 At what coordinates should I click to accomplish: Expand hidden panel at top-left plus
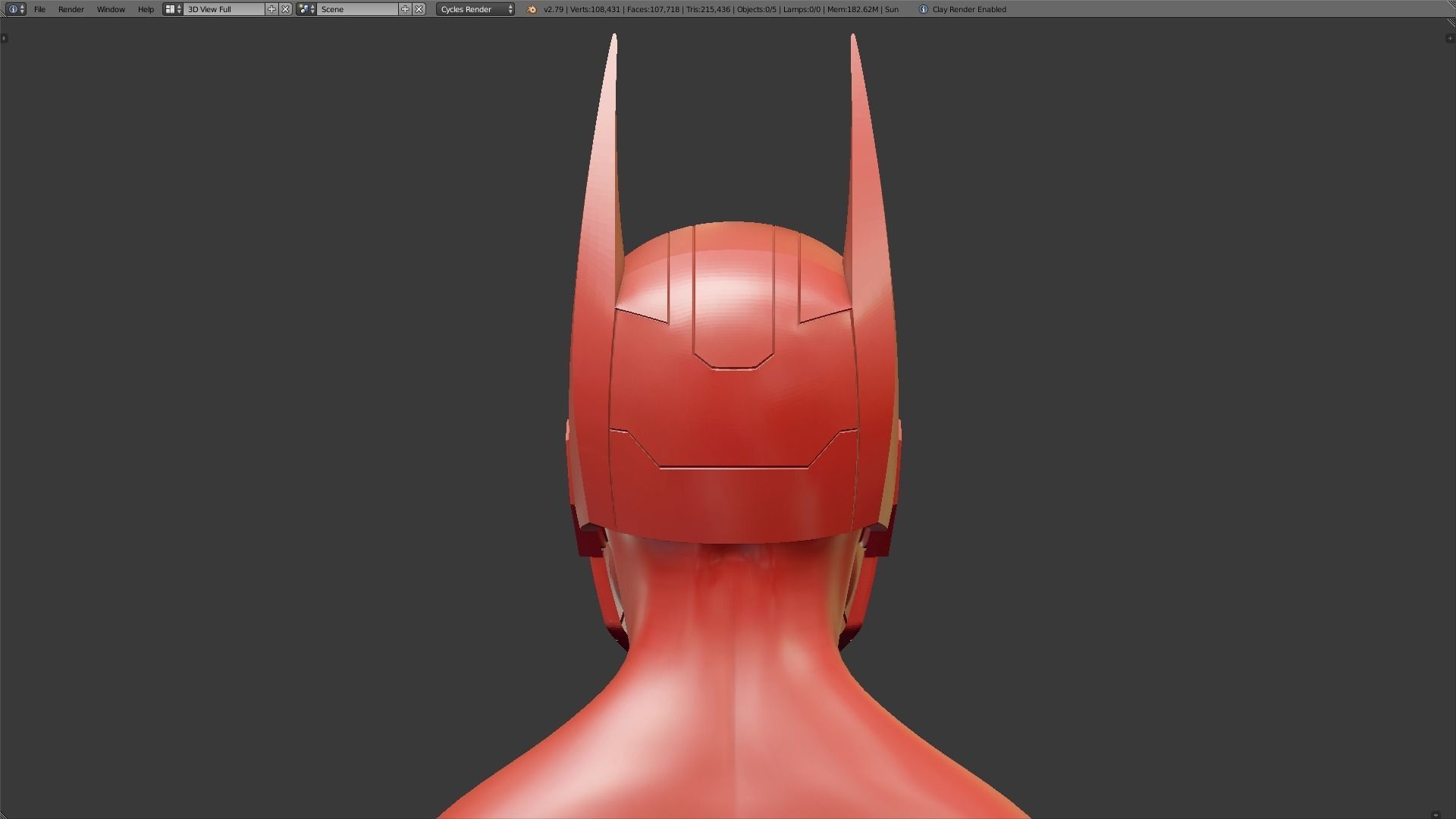[x=4, y=38]
